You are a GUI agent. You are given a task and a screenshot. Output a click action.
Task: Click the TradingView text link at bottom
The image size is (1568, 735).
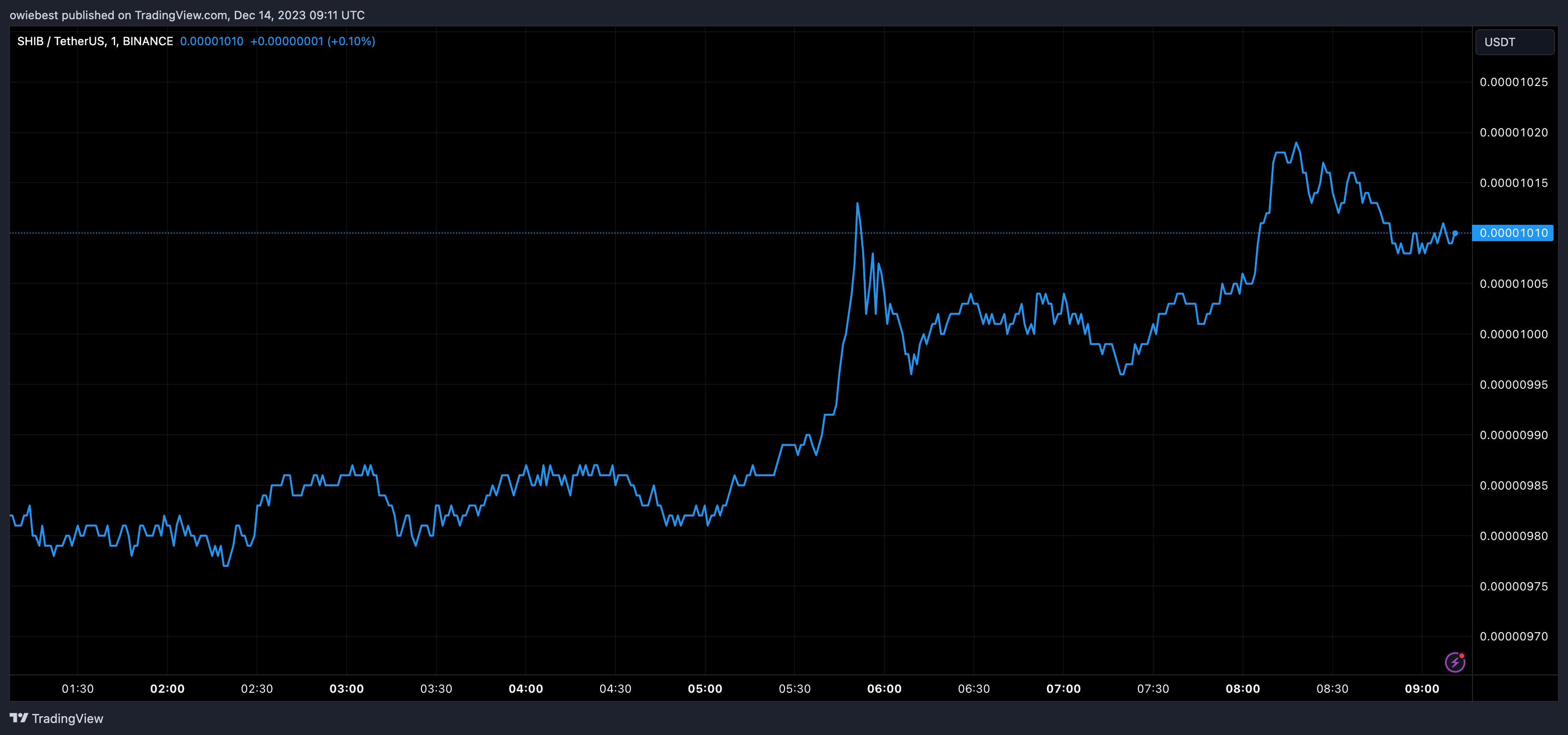click(x=67, y=719)
